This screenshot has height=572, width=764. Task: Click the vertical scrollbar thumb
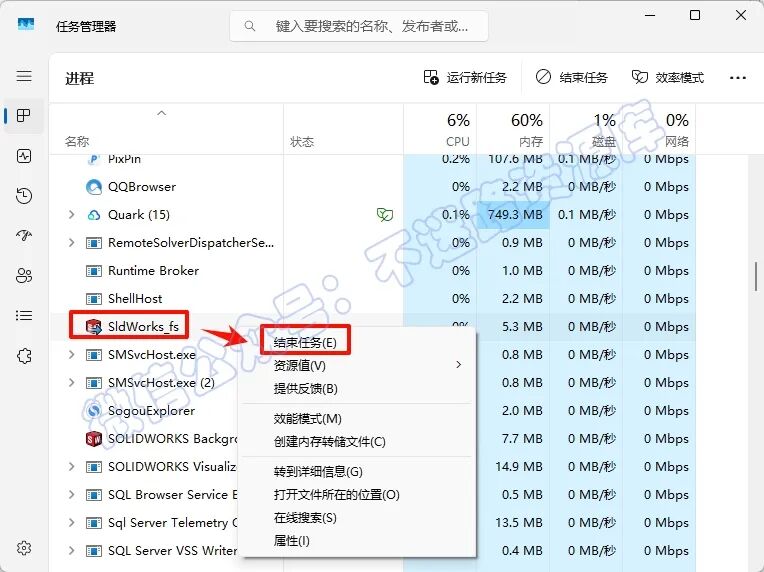756,276
